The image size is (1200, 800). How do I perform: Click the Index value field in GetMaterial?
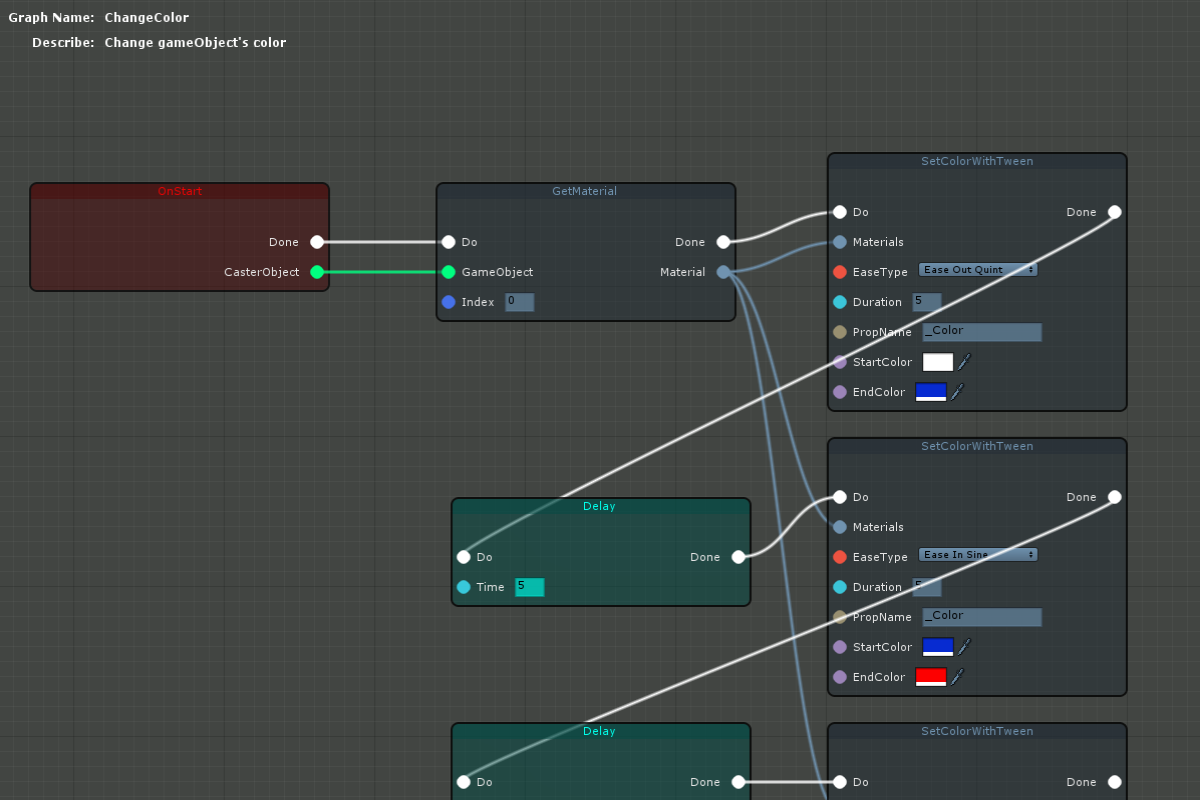[x=519, y=302]
